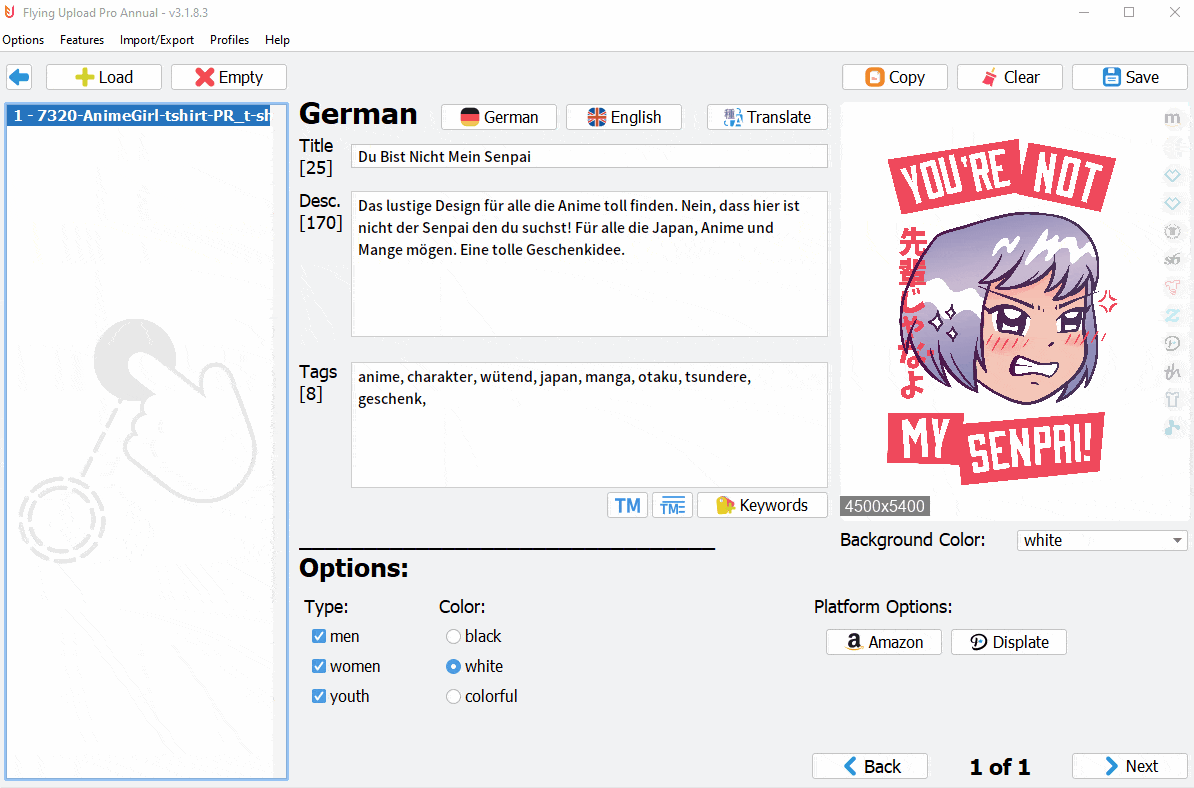Viewport: 1194px width, 788px height.
Task: Open the Background Color dropdown
Action: (x=1102, y=541)
